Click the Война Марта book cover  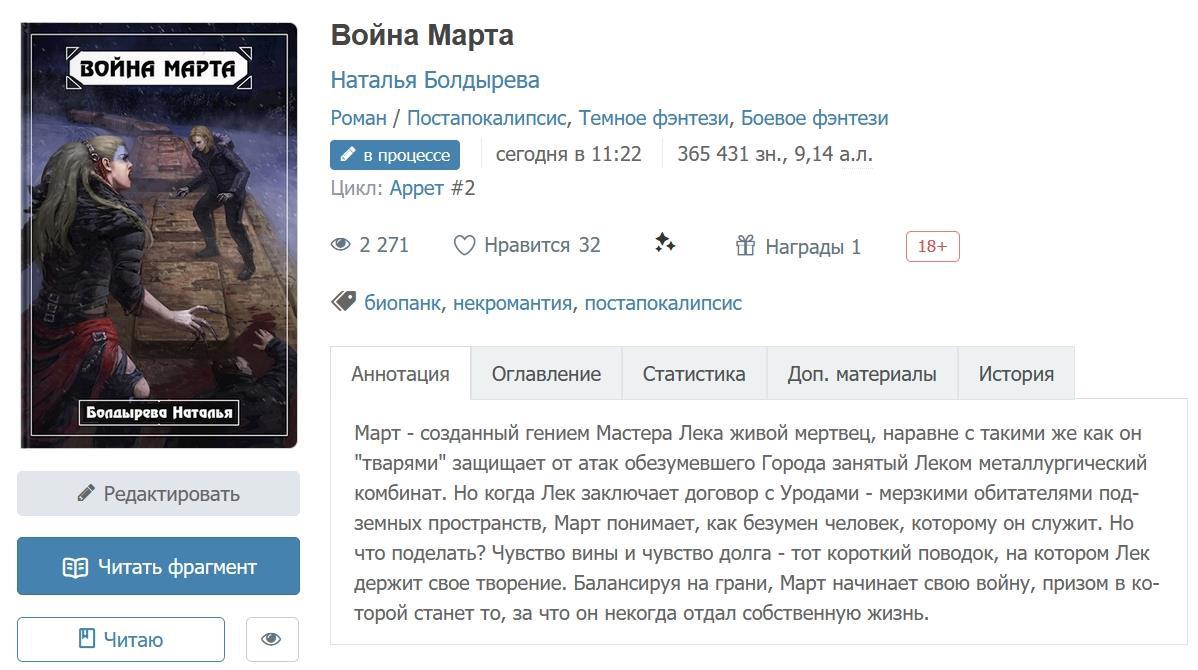[159, 235]
